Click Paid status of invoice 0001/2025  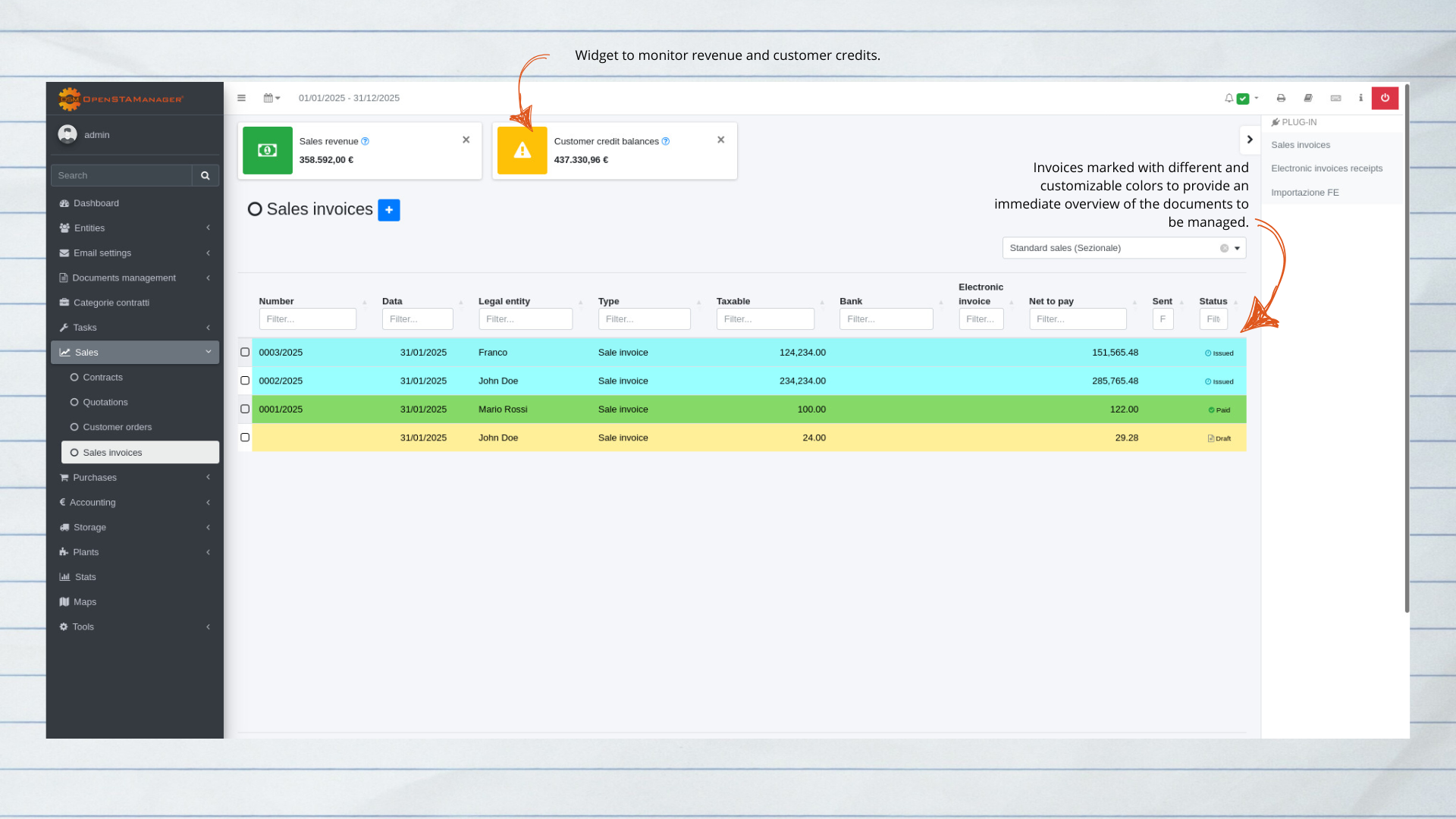pos(1219,410)
